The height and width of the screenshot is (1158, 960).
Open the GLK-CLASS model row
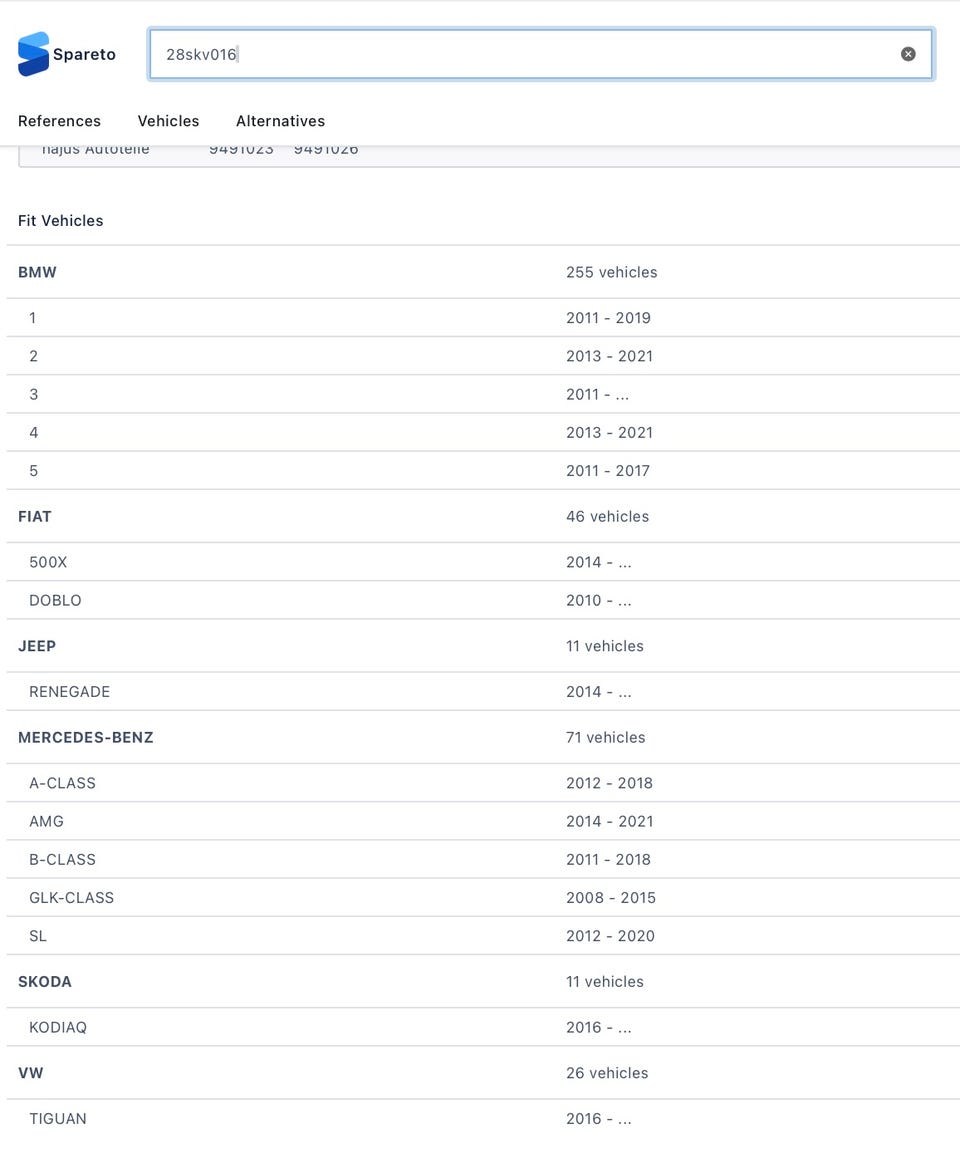click(483, 897)
